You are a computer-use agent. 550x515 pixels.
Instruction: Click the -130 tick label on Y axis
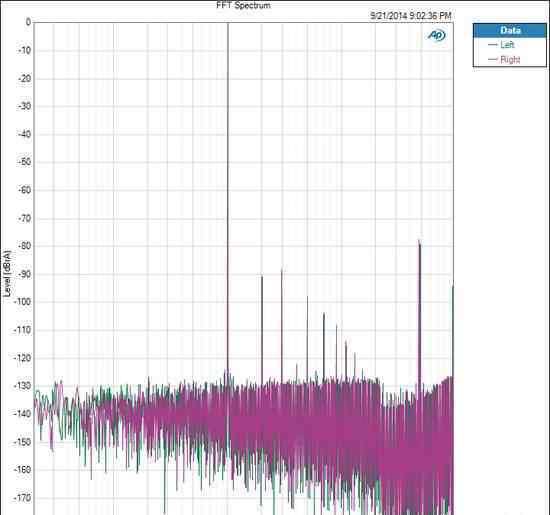(22, 386)
